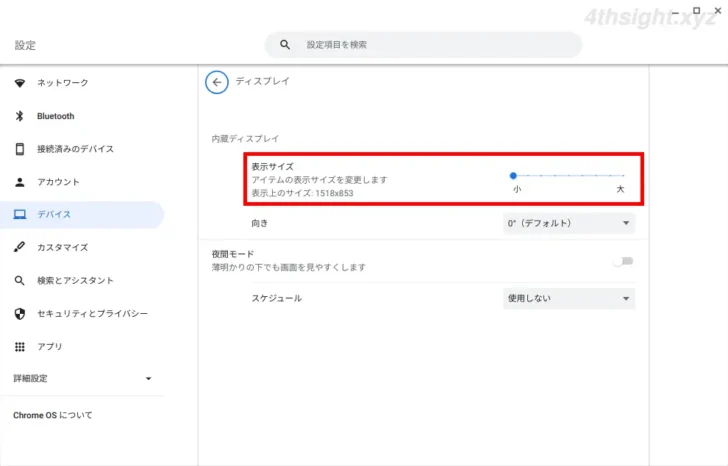The height and width of the screenshot is (466, 728).
Task: Click the grid icon beside アプリ
Action: click(20, 347)
